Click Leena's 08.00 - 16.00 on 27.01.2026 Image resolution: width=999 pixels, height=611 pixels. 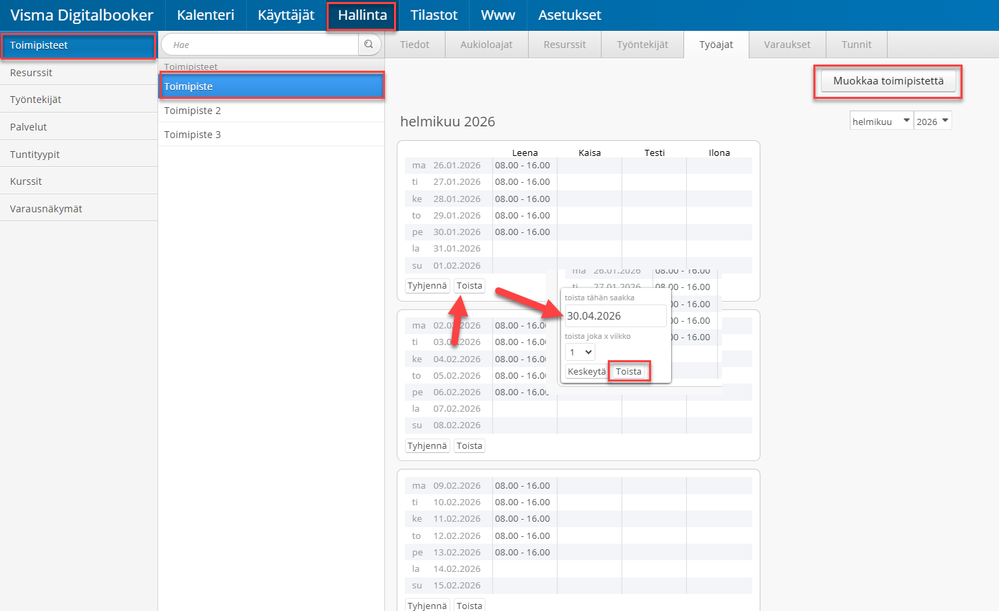pyautogui.click(x=522, y=182)
